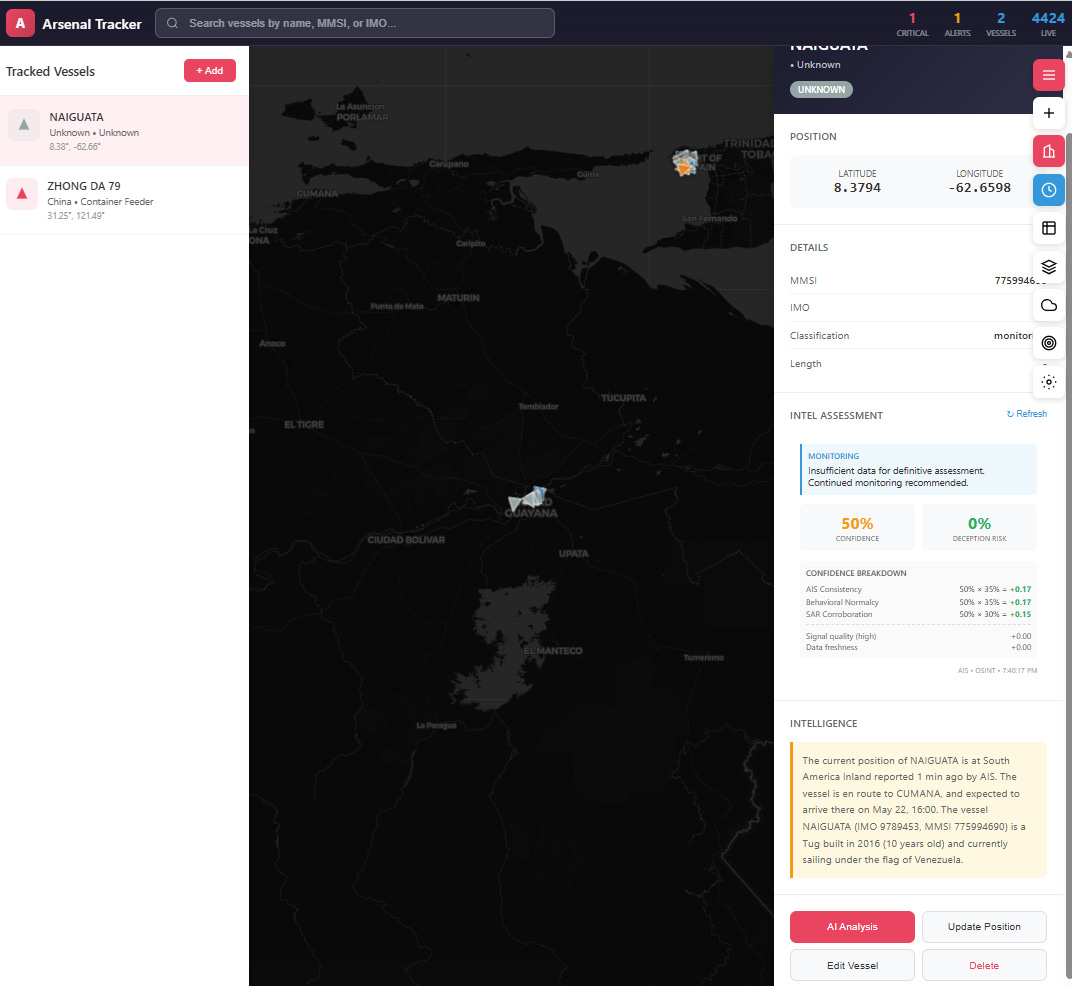The height and width of the screenshot is (986, 1072).
Task: Click the Signal quality (high) row
Action: coord(918,637)
